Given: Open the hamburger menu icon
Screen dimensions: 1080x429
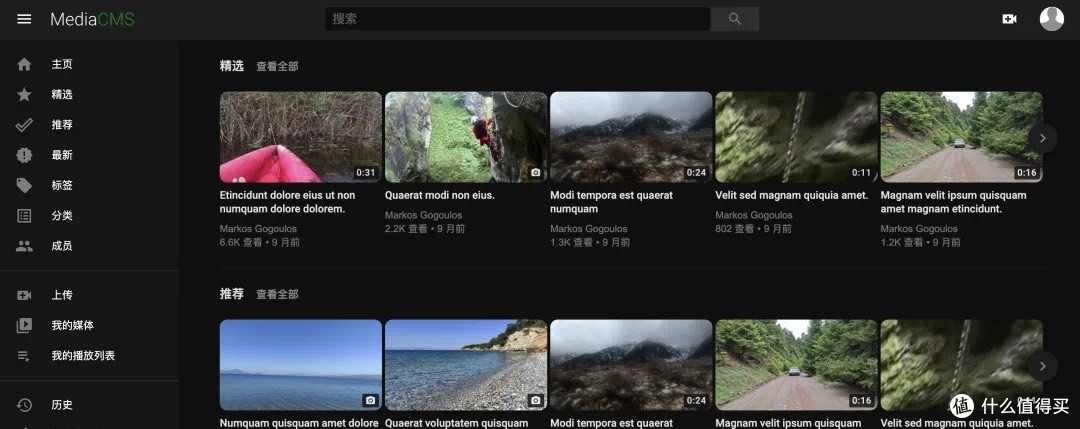Looking at the screenshot, I should coord(24,19).
